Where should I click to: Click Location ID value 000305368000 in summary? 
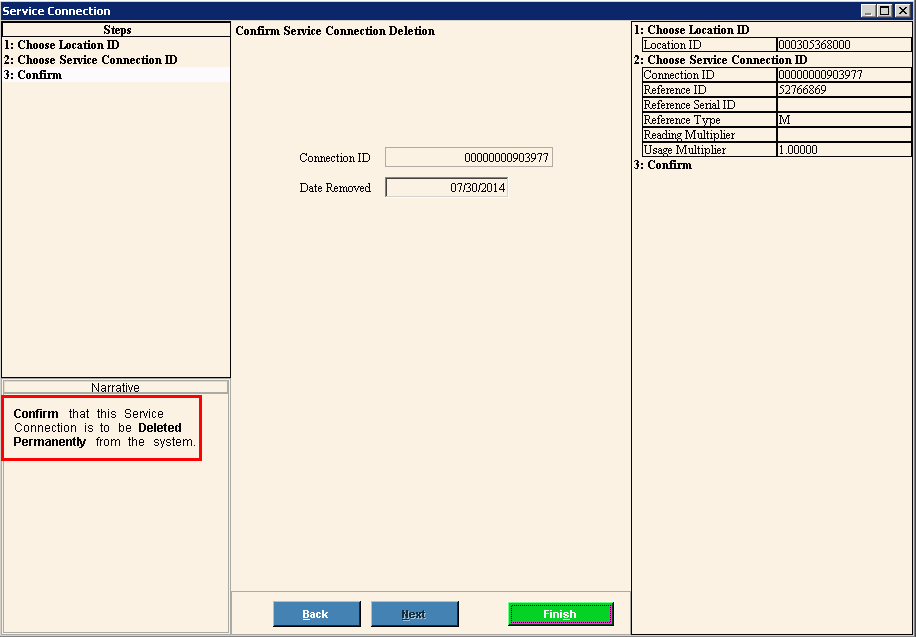click(844, 45)
